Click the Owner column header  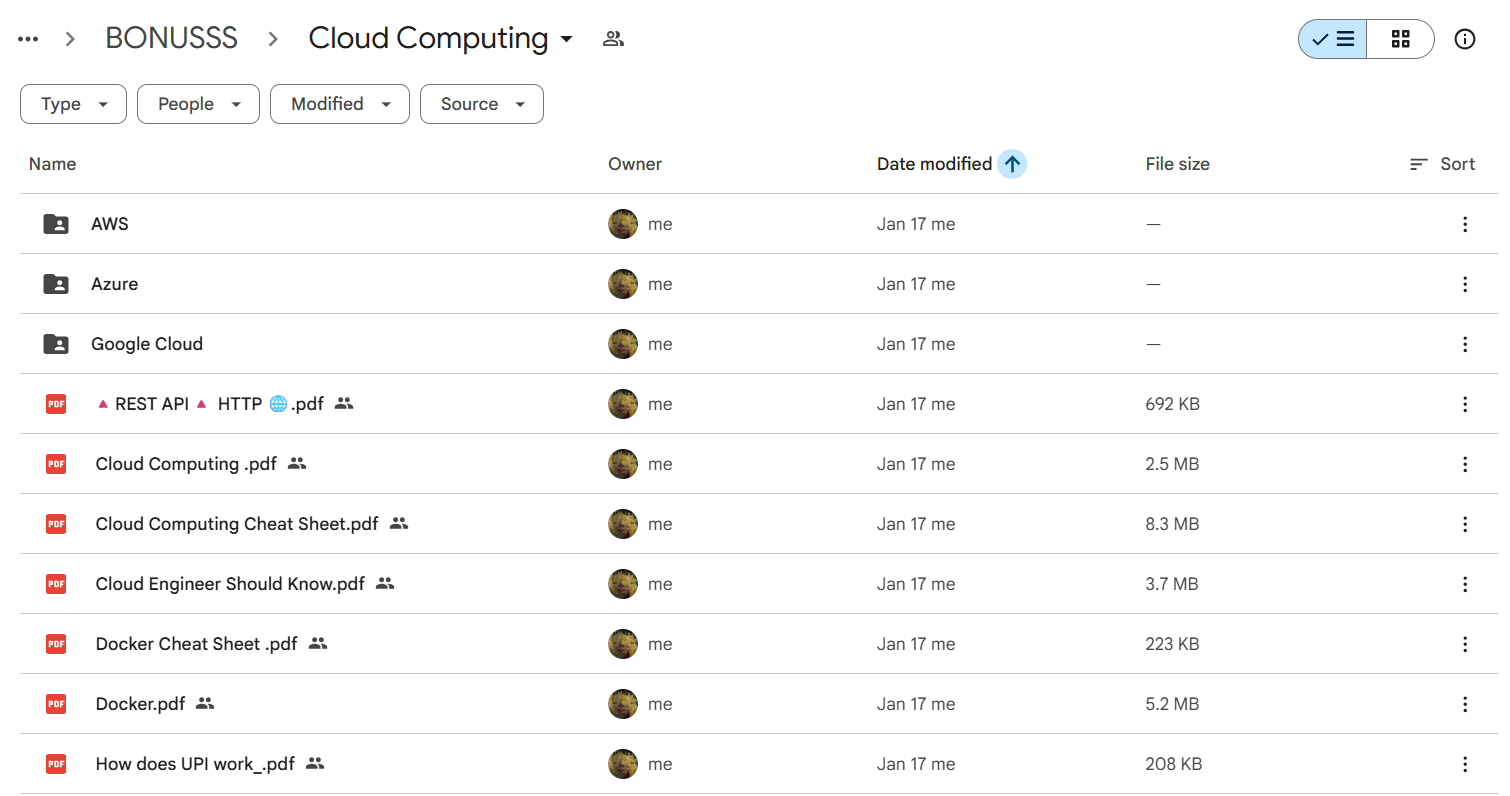[x=635, y=164]
